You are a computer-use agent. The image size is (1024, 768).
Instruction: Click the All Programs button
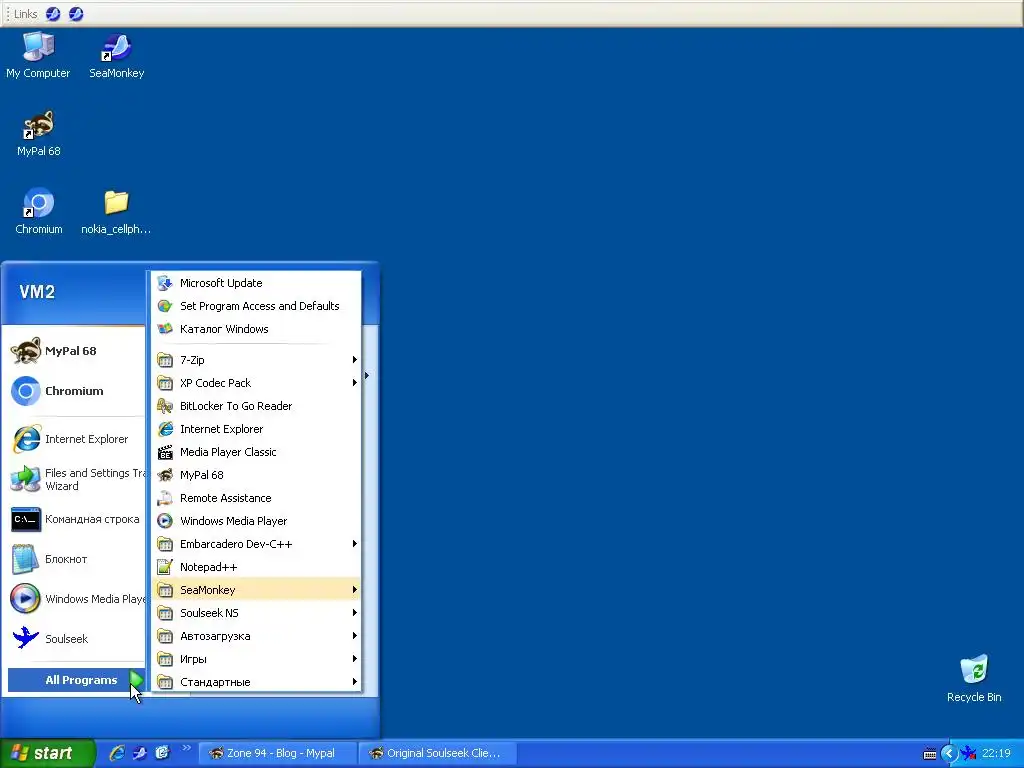tap(76, 680)
